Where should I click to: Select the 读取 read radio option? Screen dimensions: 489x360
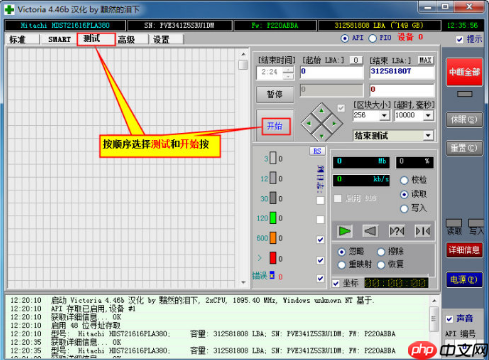404,194
